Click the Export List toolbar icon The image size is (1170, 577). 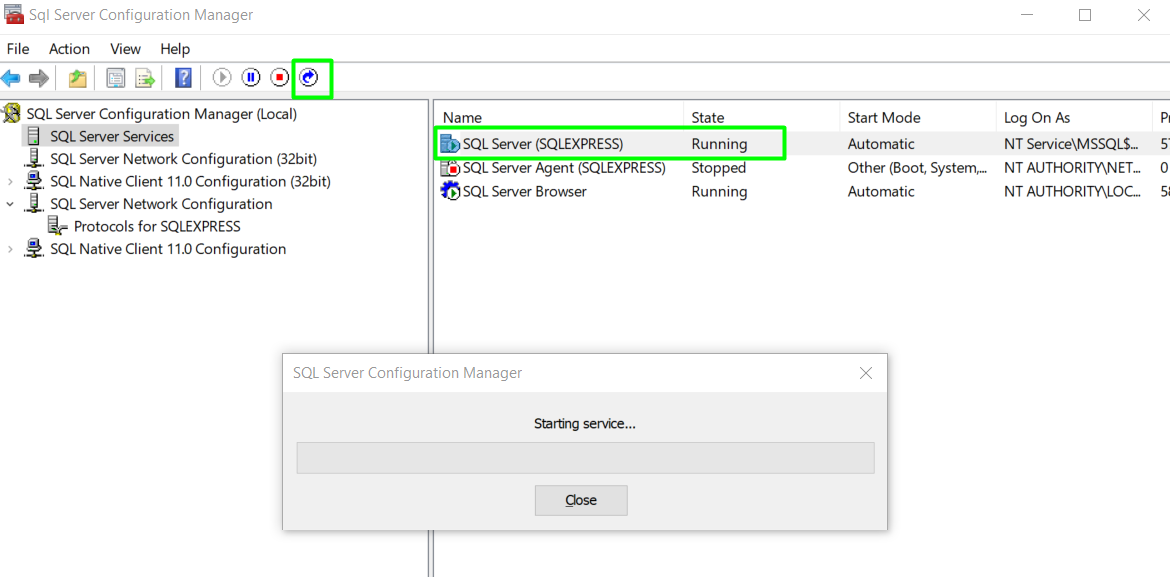point(144,78)
